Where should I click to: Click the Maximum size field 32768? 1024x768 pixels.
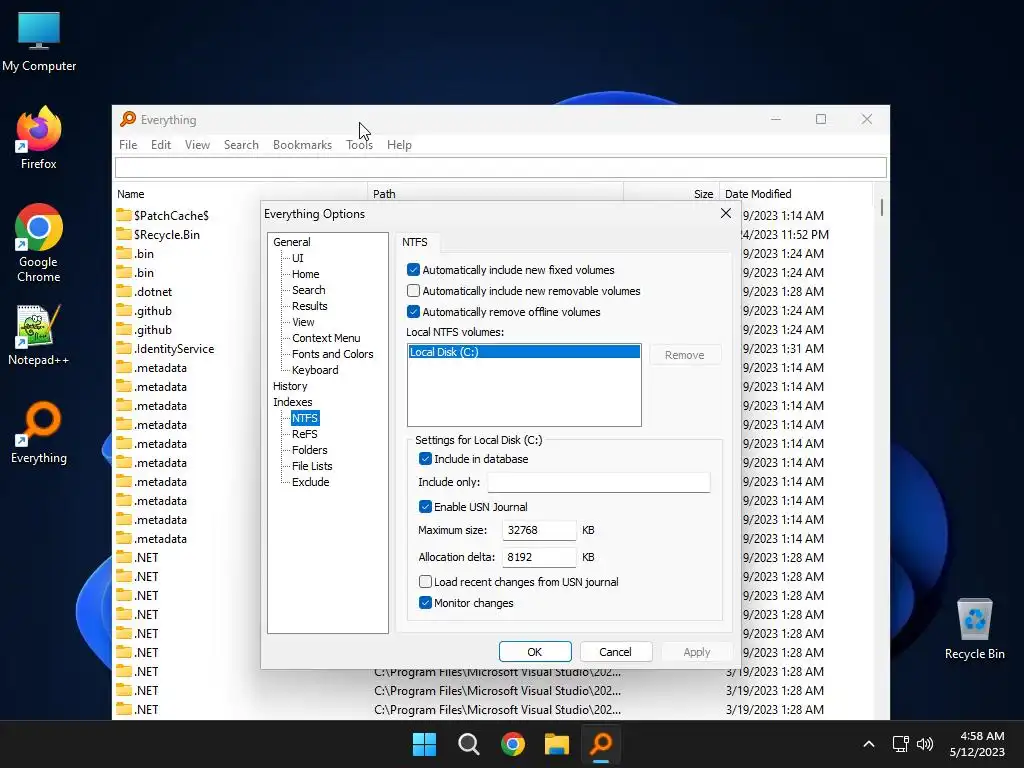click(539, 530)
